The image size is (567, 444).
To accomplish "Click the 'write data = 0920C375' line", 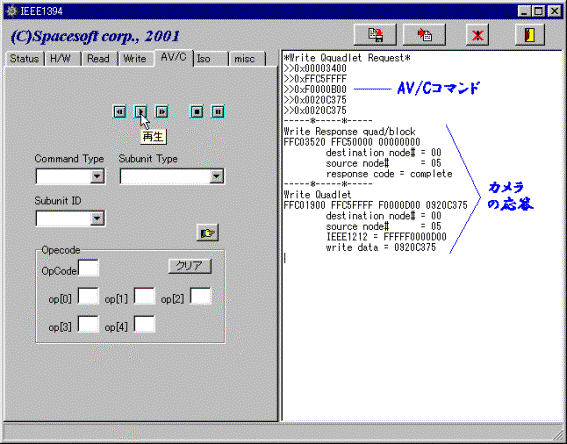I will pyautogui.click(x=381, y=247).
